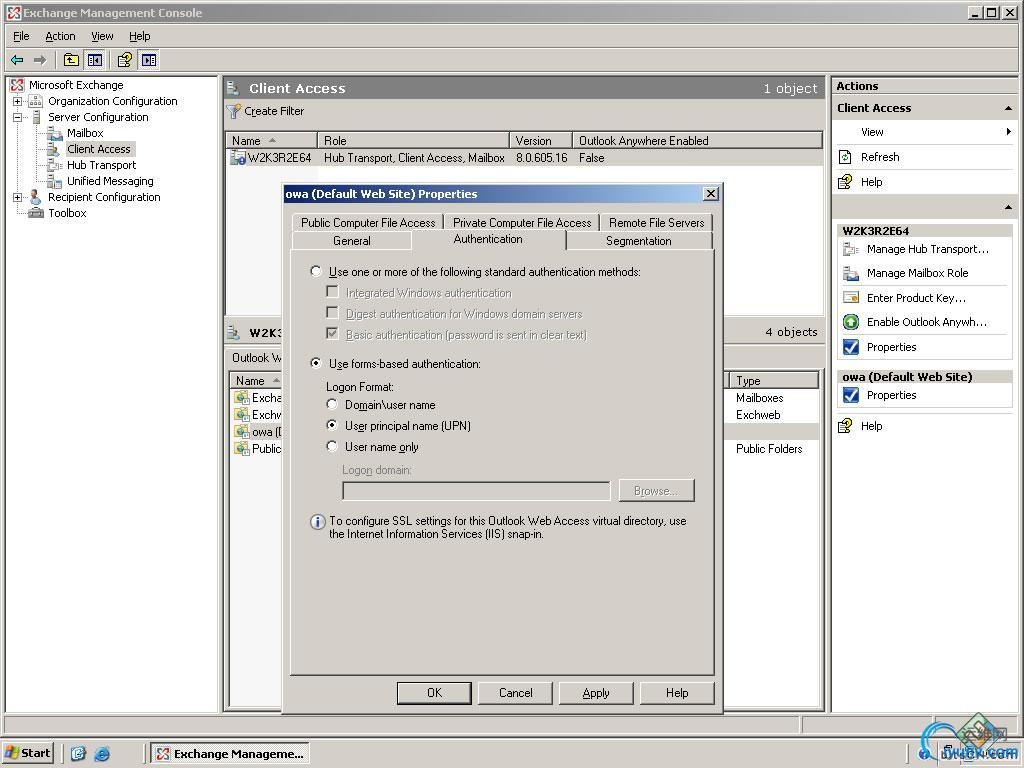Click the Hub Transport tree icon
Screen dimensions: 1024x768
(55, 165)
